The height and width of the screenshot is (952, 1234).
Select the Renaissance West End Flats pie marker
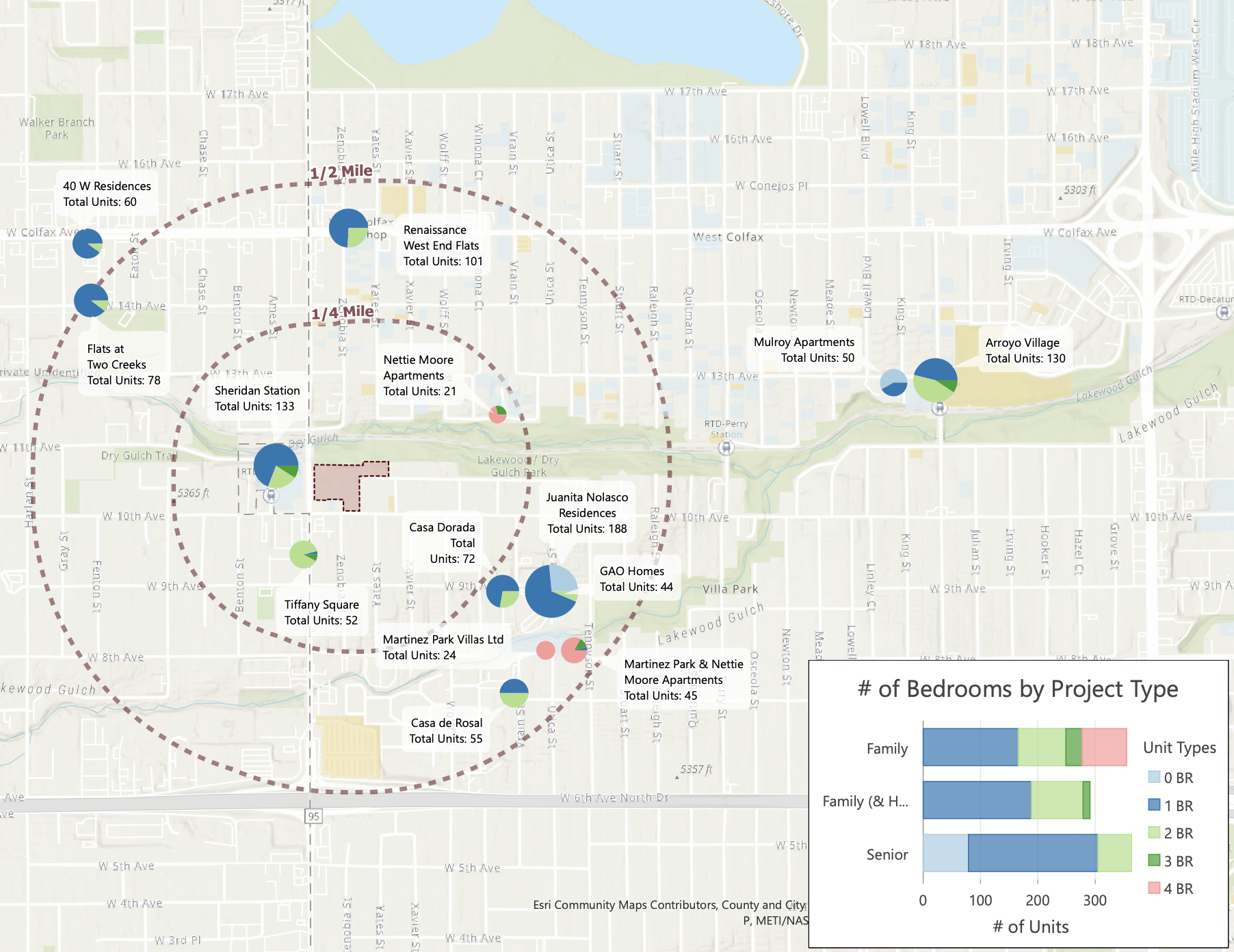(349, 228)
